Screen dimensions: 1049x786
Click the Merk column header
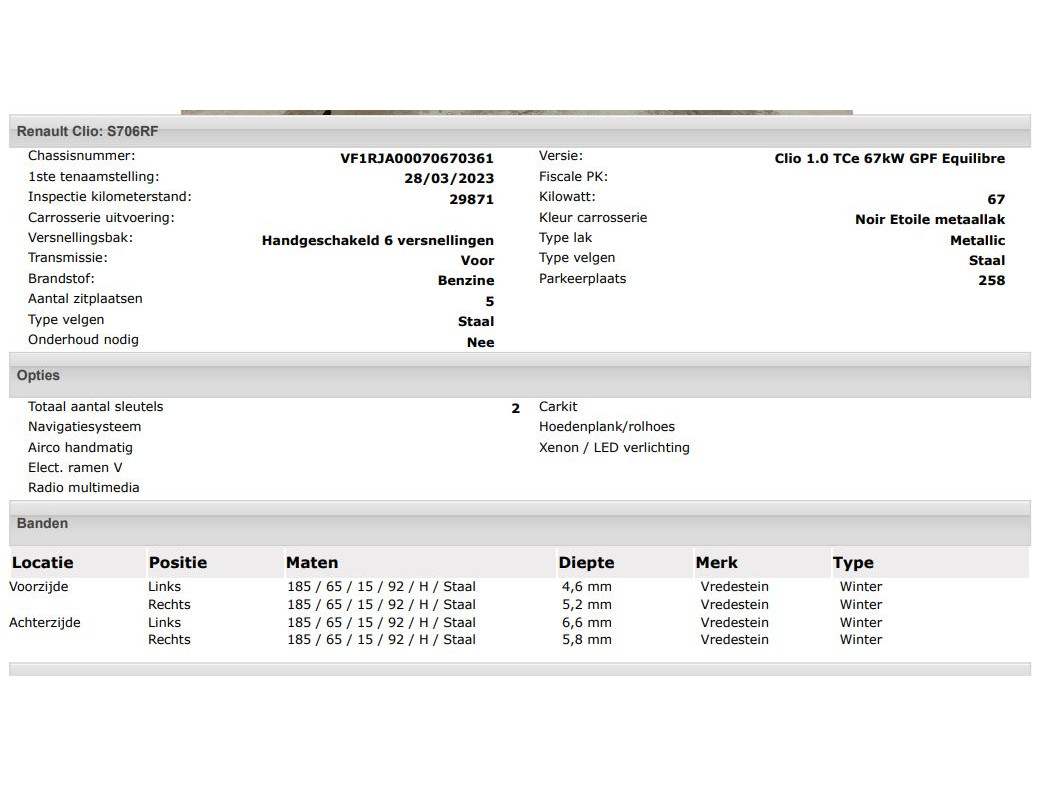(x=716, y=563)
